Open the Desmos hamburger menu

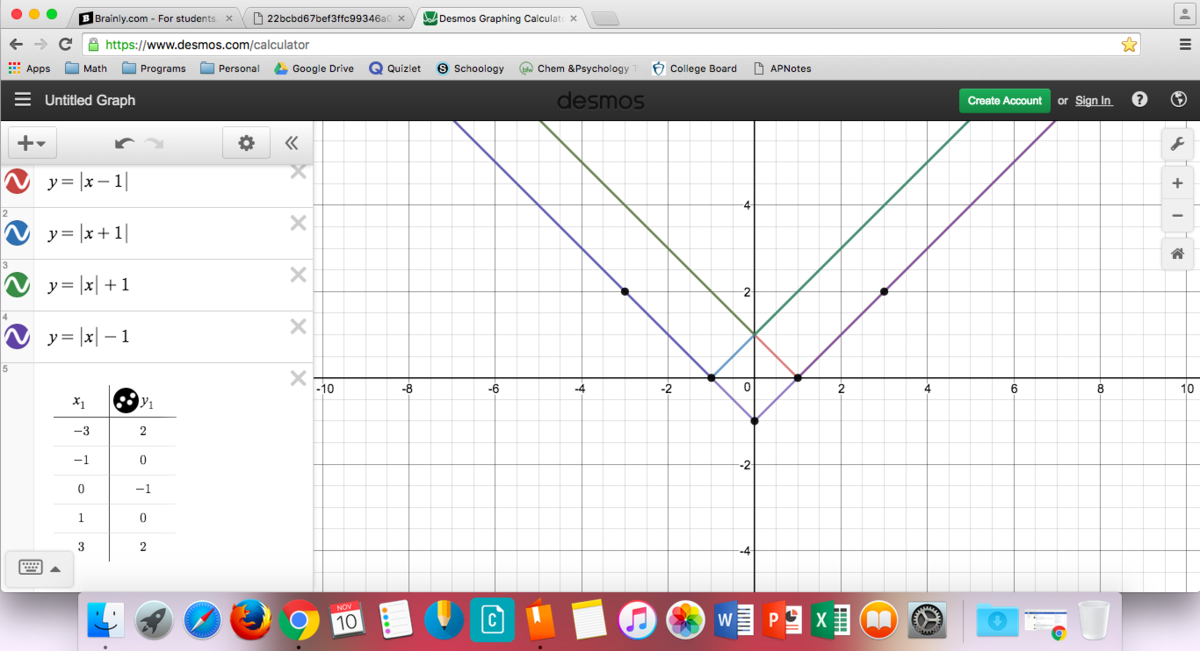(x=22, y=100)
